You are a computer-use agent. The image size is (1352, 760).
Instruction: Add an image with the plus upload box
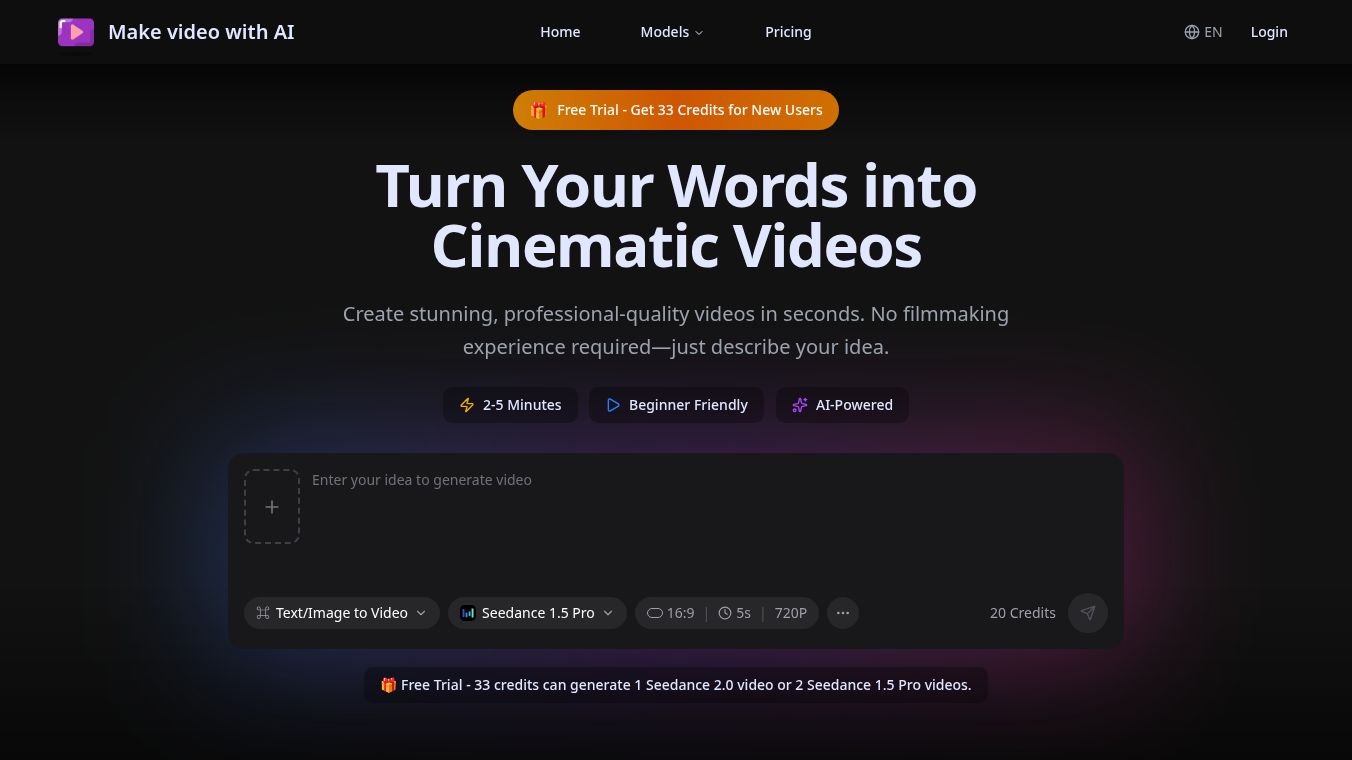272,507
